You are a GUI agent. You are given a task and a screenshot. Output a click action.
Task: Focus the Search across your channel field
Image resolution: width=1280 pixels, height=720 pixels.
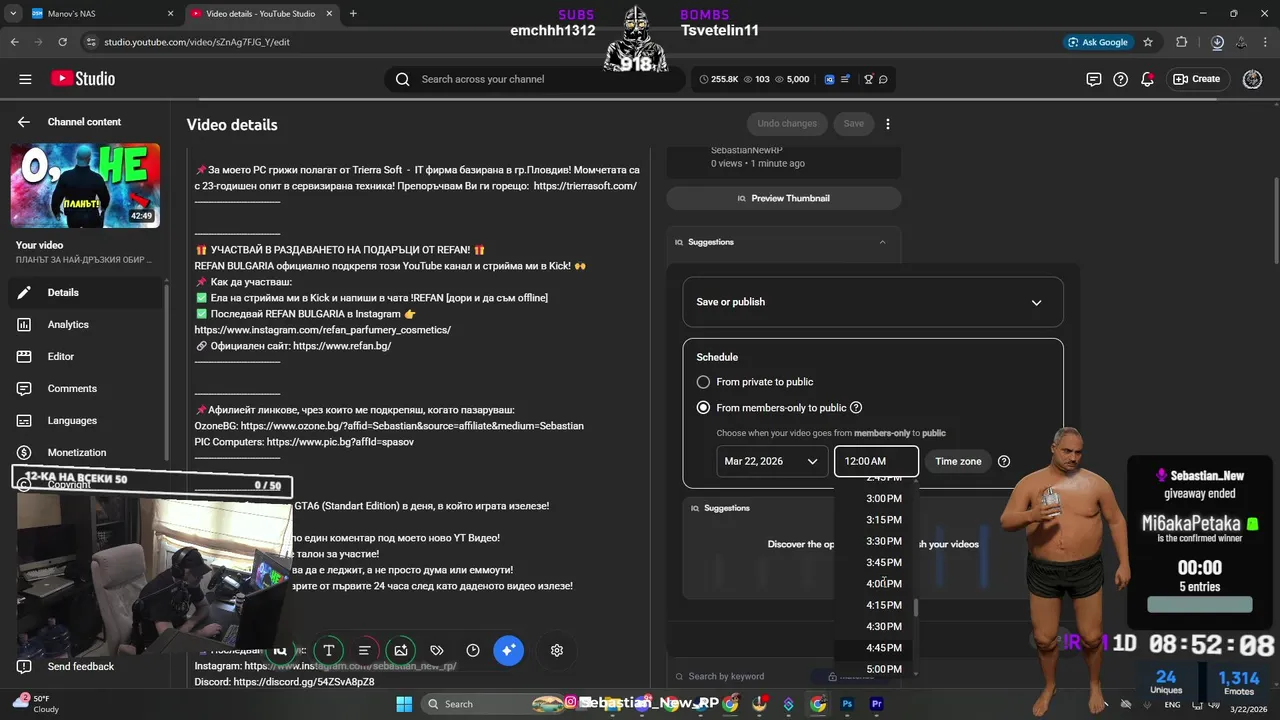click(535, 79)
